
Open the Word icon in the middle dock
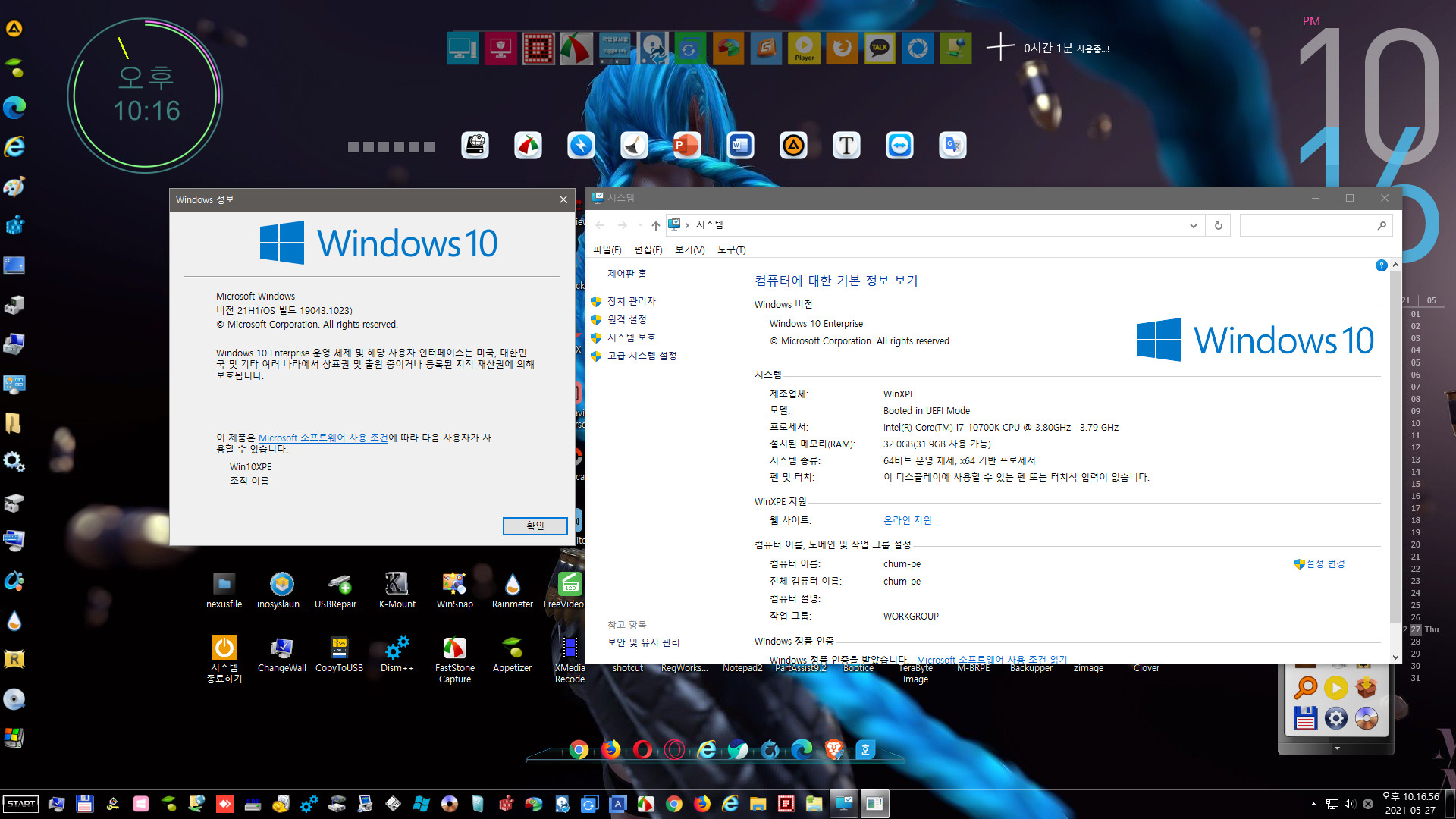pyautogui.click(x=740, y=145)
